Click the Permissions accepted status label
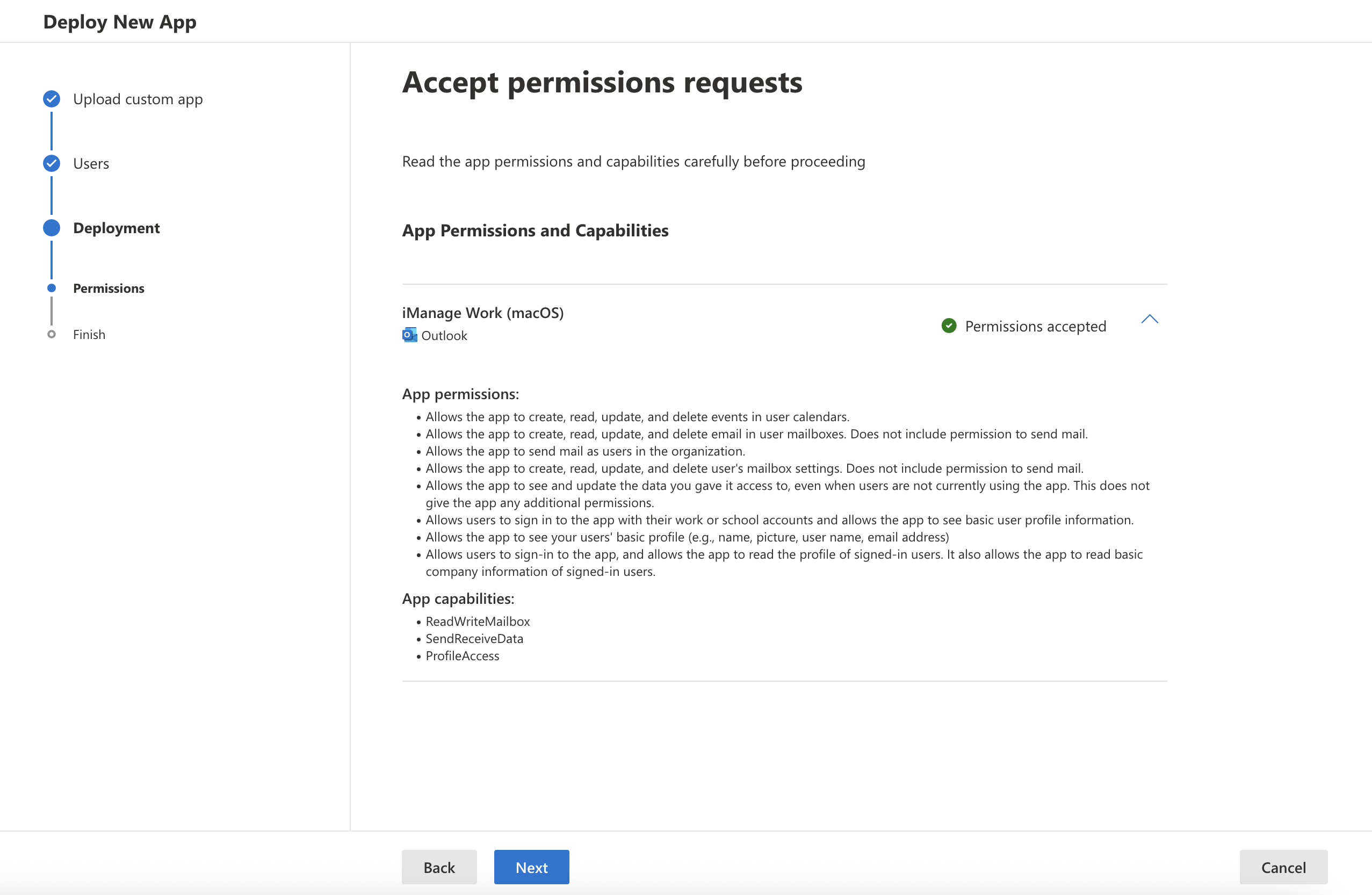The image size is (1372, 895). click(1035, 326)
